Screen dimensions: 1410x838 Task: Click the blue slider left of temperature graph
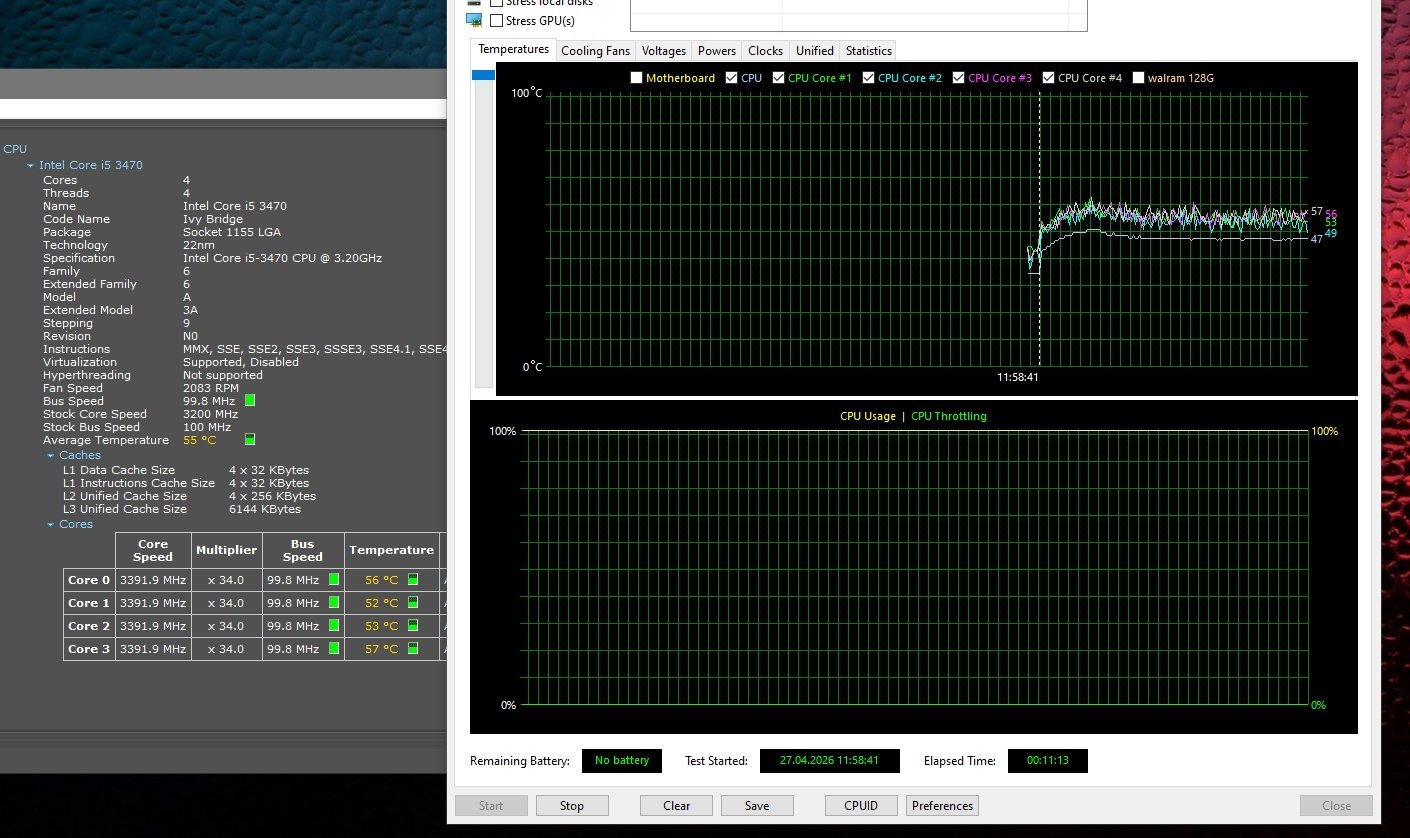click(483, 75)
